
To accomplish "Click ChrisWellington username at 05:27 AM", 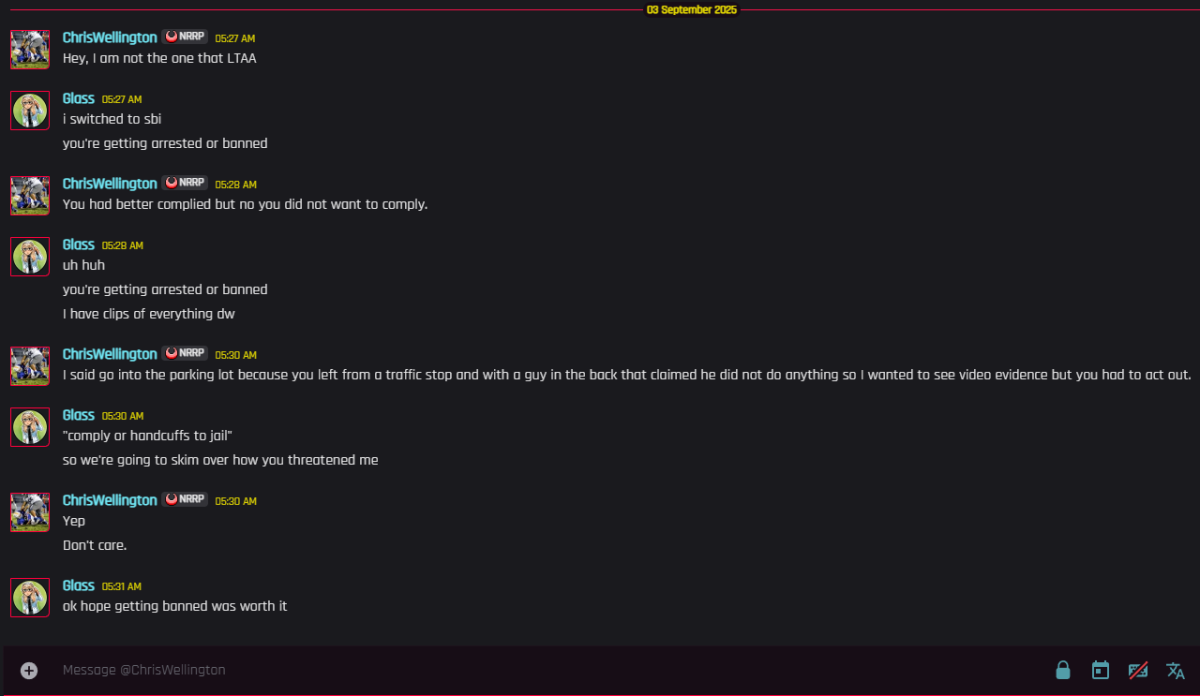I will [110, 37].
